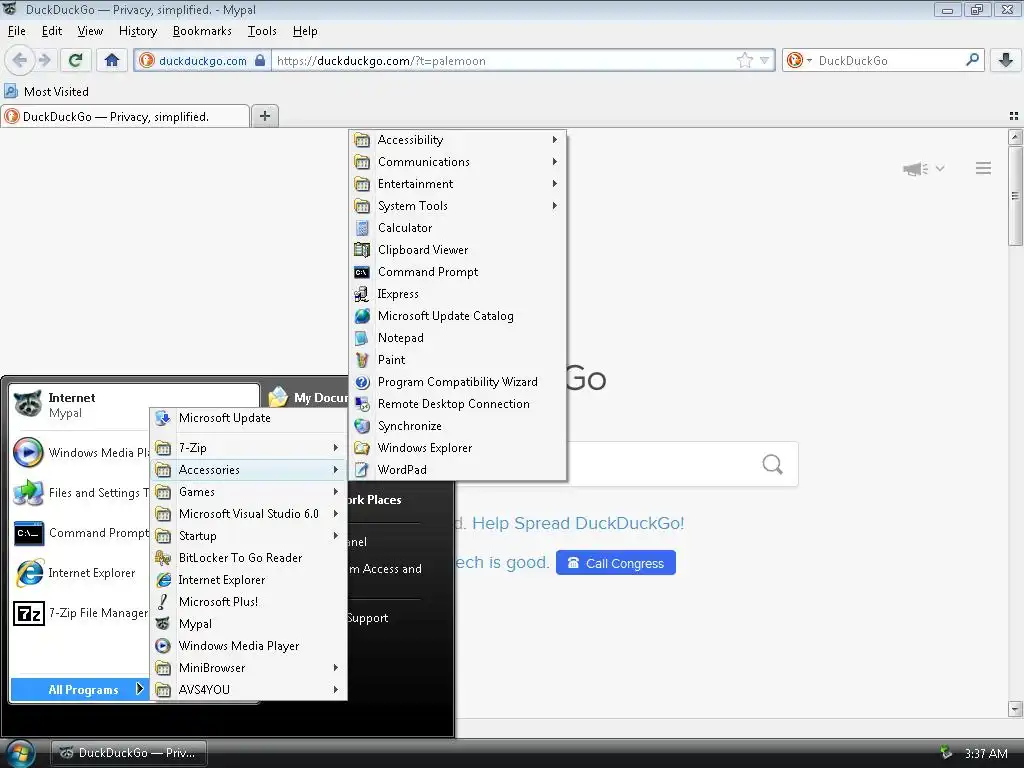
Task: Open the Tools menu
Action: pos(262,31)
